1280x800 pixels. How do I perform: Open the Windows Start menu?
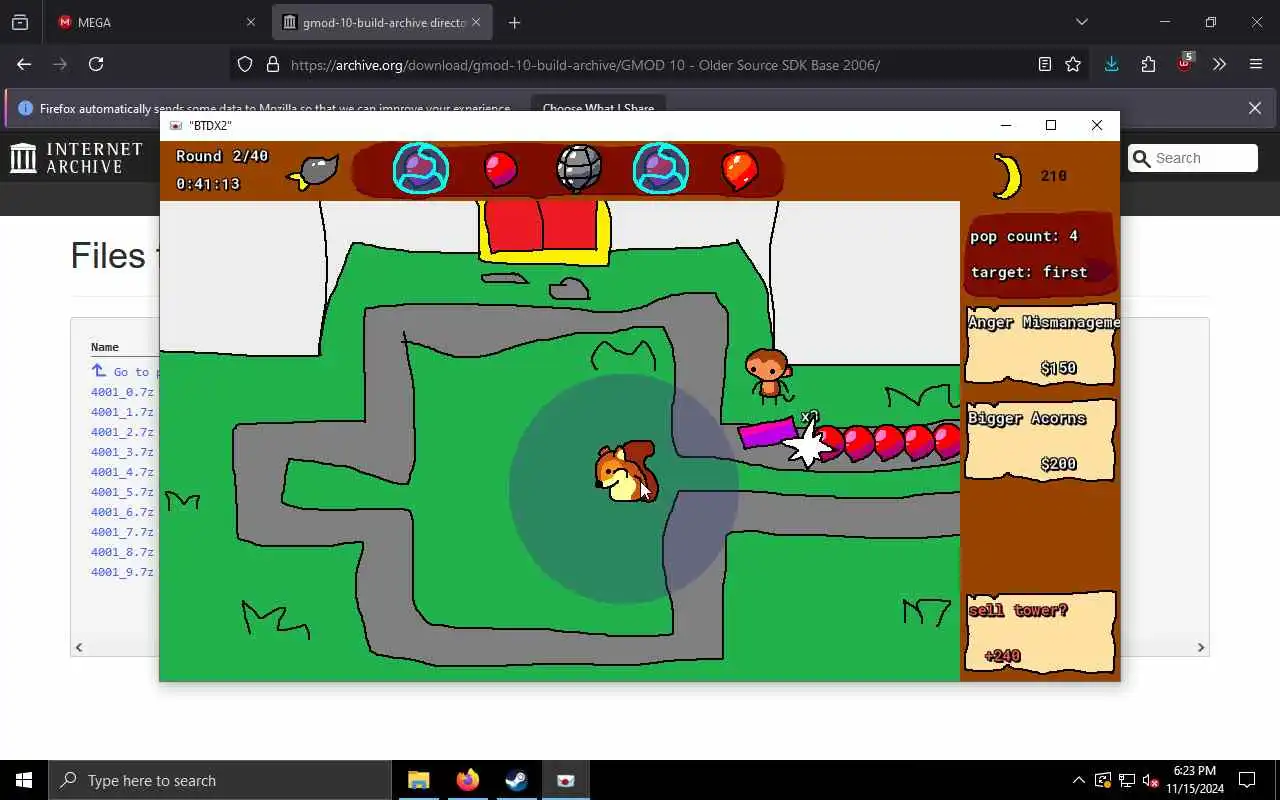coord(24,780)
